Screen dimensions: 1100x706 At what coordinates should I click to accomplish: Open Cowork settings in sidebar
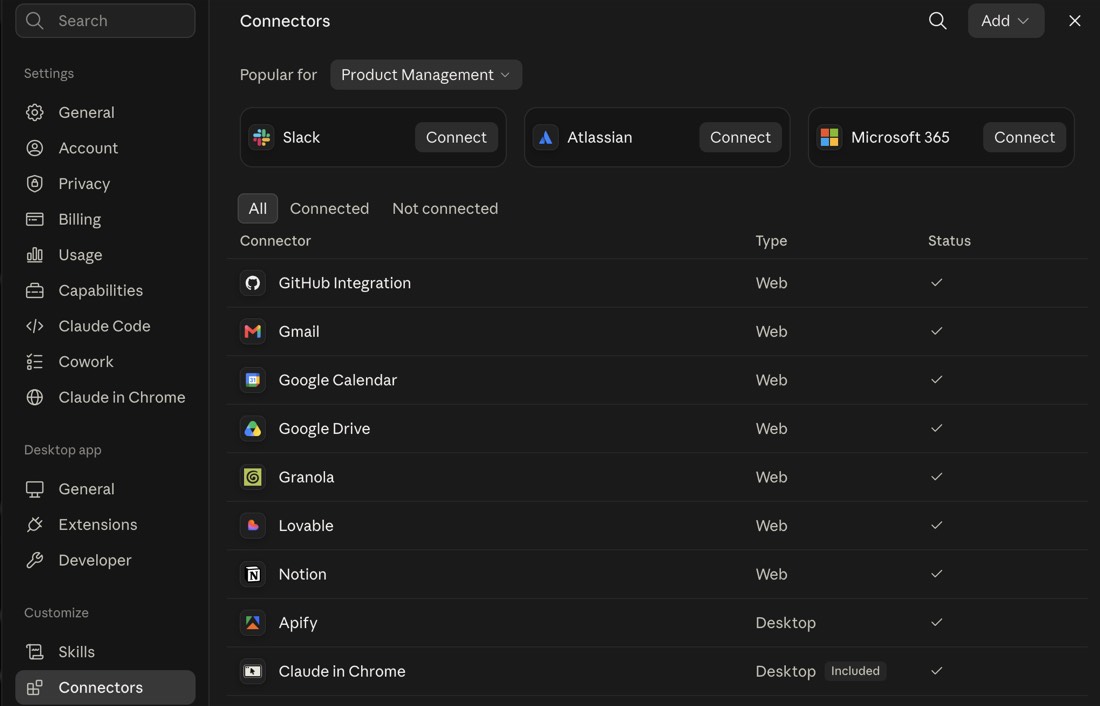pos(105,361)
